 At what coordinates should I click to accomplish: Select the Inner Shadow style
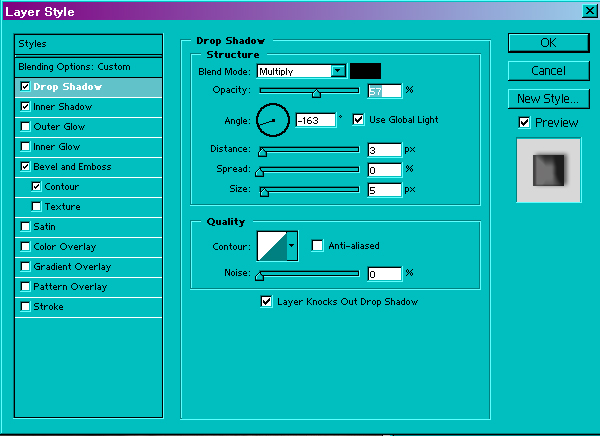click(x=62, y=107)
